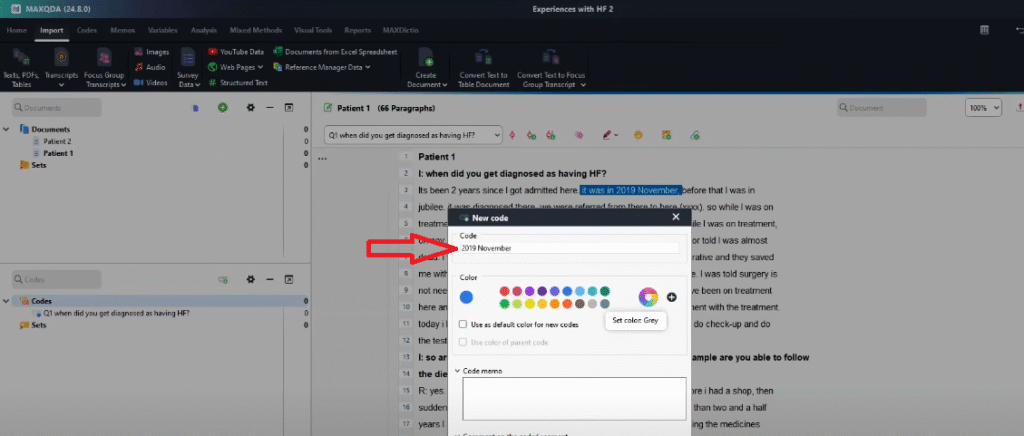Open the Mixed Methods ribbon tab
The height and width of the screenshot is (436, 1024).
coord(256,30)
